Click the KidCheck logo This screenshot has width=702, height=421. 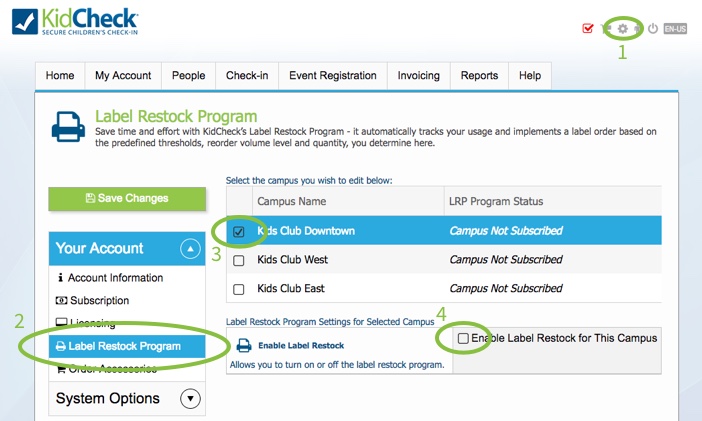(75, 21)
